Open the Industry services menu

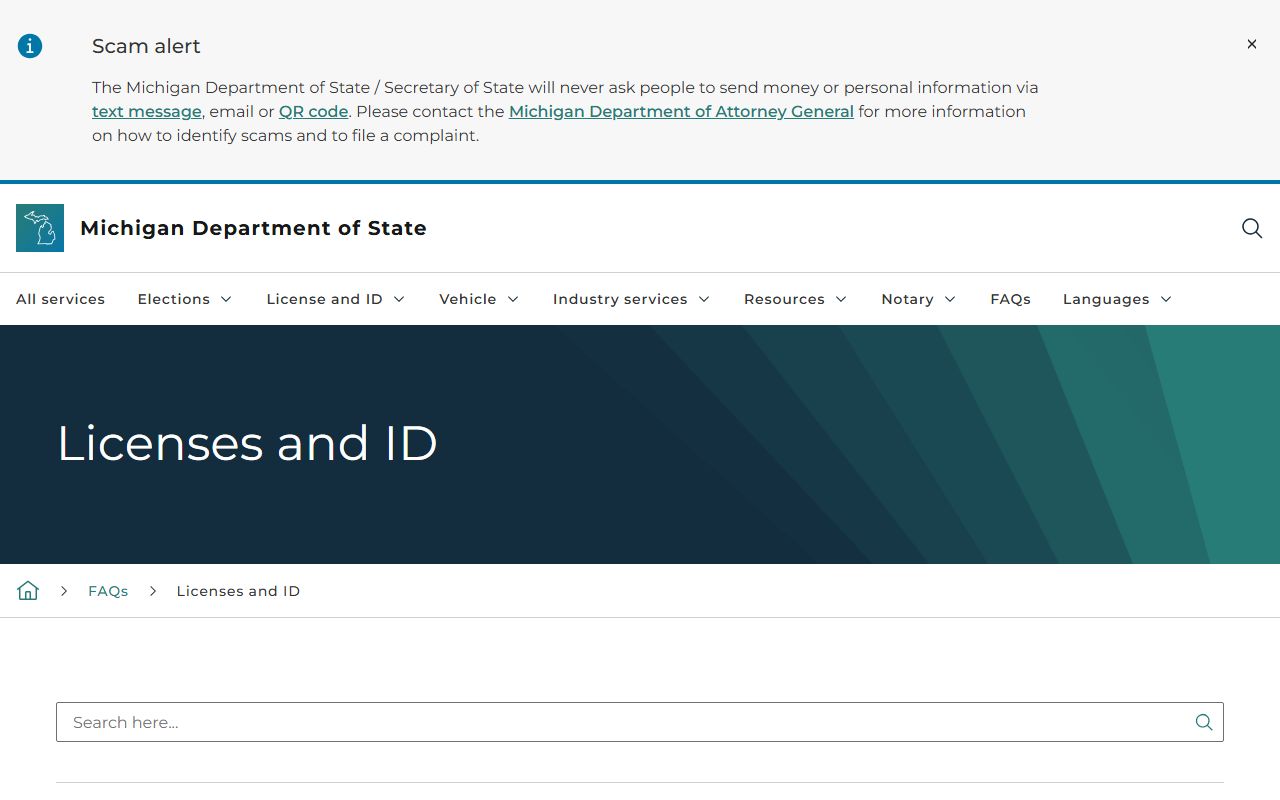pyautogui.click(x=620, y=299)
